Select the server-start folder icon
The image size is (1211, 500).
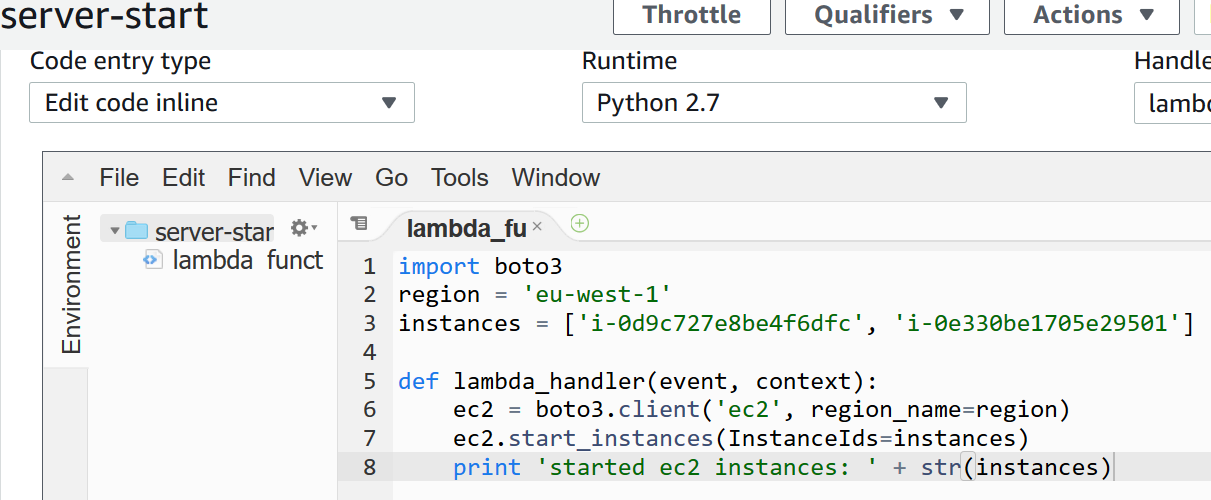[x=137, y=230]
